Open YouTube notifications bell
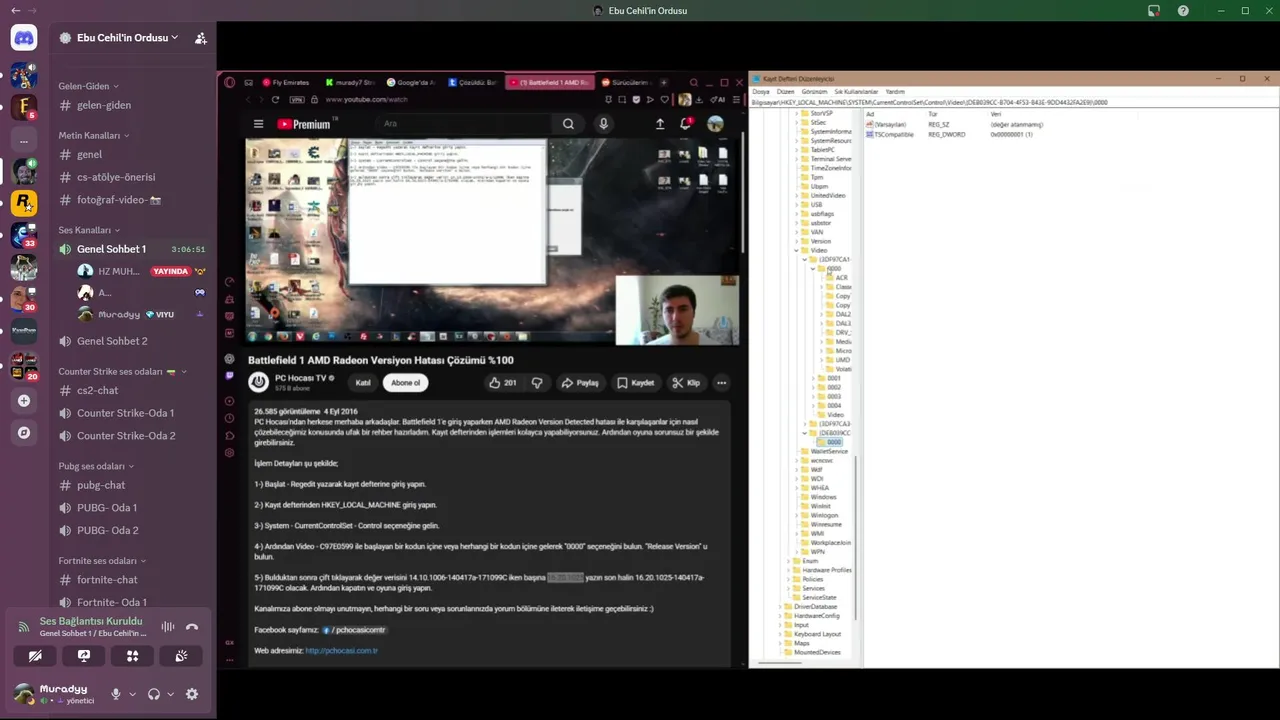The image size is (1280, 720). (686, 124)
